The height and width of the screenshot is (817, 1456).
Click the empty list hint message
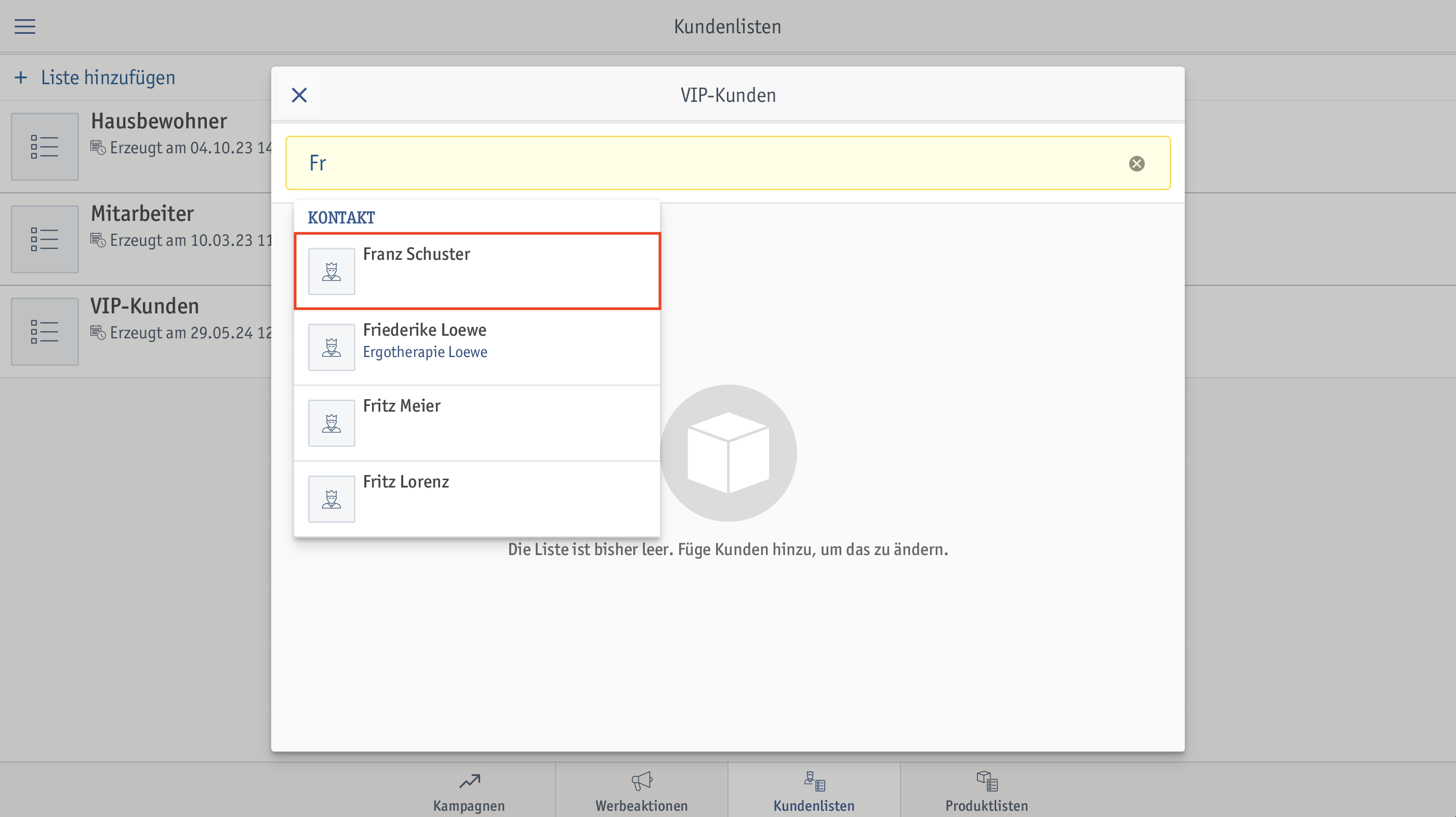[x=728, y=549]
